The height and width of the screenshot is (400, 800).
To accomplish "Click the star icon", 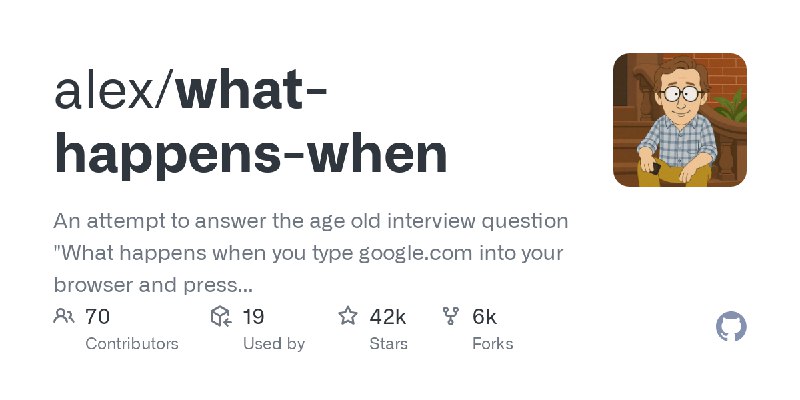I will point(348,316).
